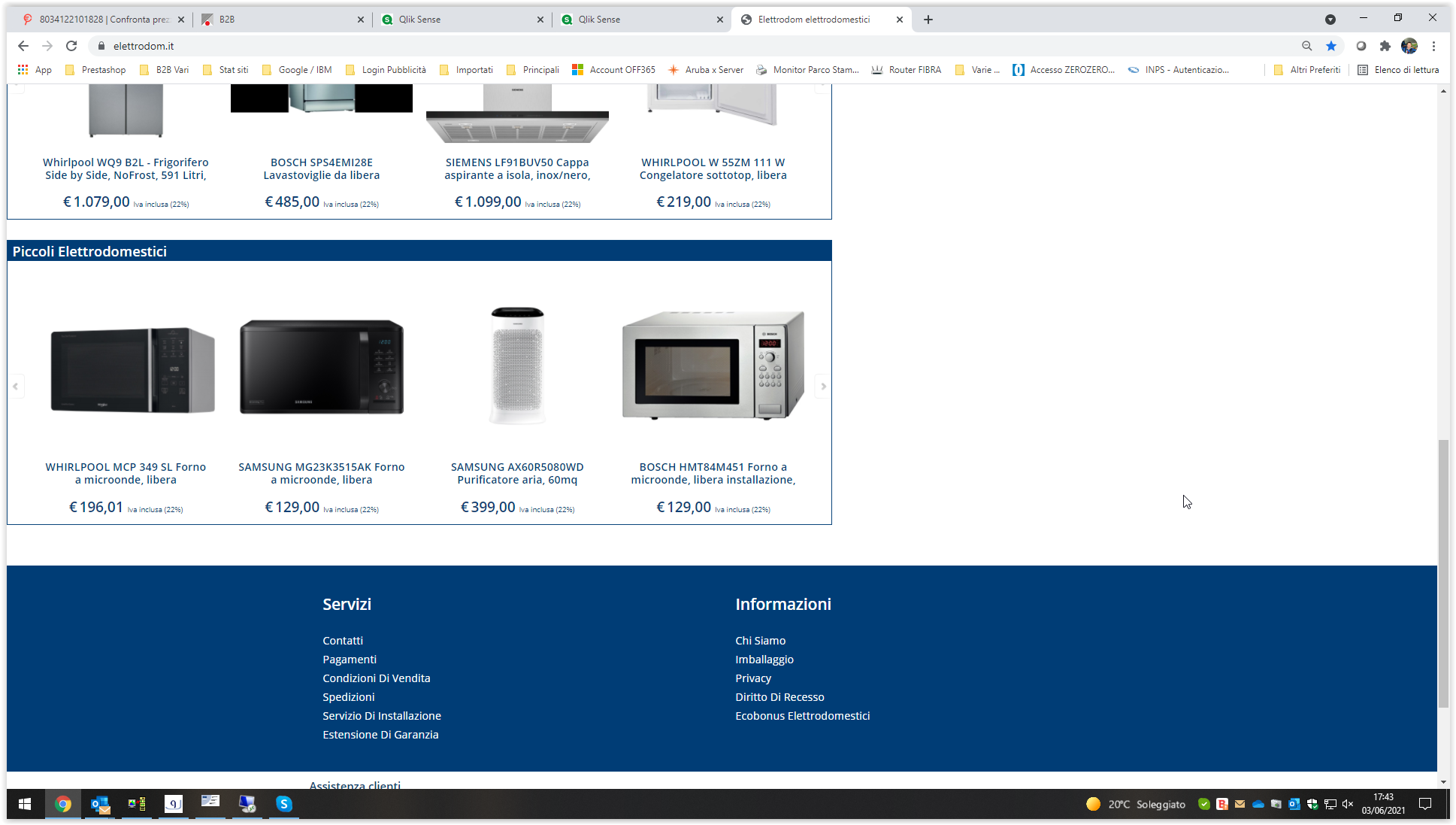The image size is (1456, 825).
Task: Open the Chrome three-dot menu
Action: point(1433,46)
